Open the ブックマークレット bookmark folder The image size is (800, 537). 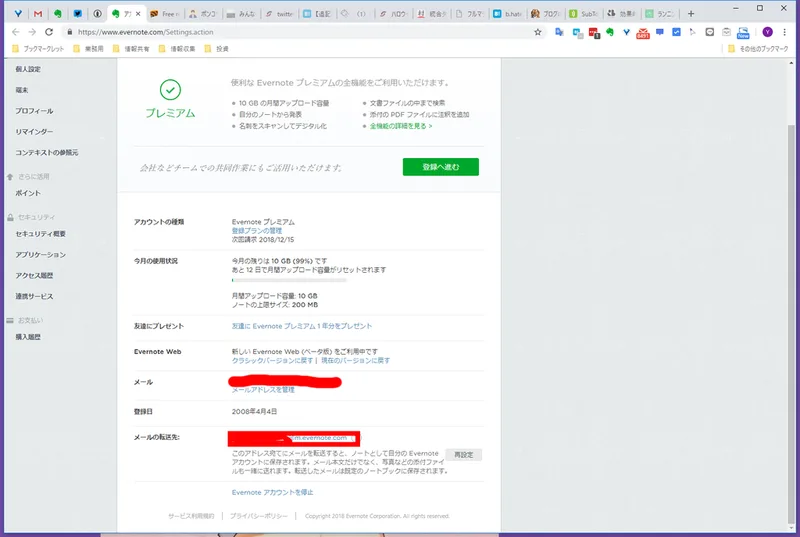[38, 49]
